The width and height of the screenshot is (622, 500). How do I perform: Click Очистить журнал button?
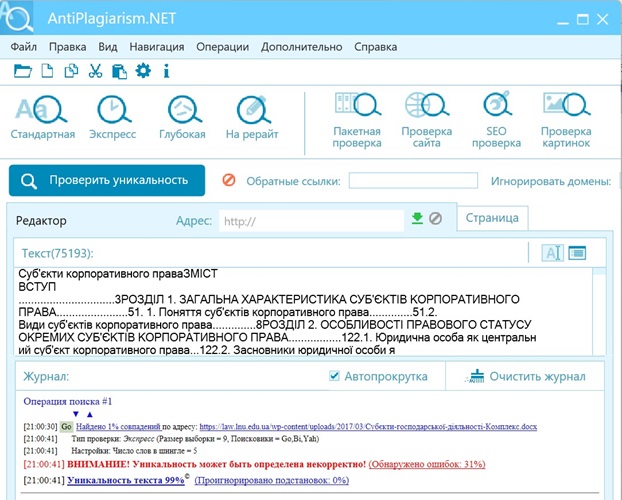526,376
